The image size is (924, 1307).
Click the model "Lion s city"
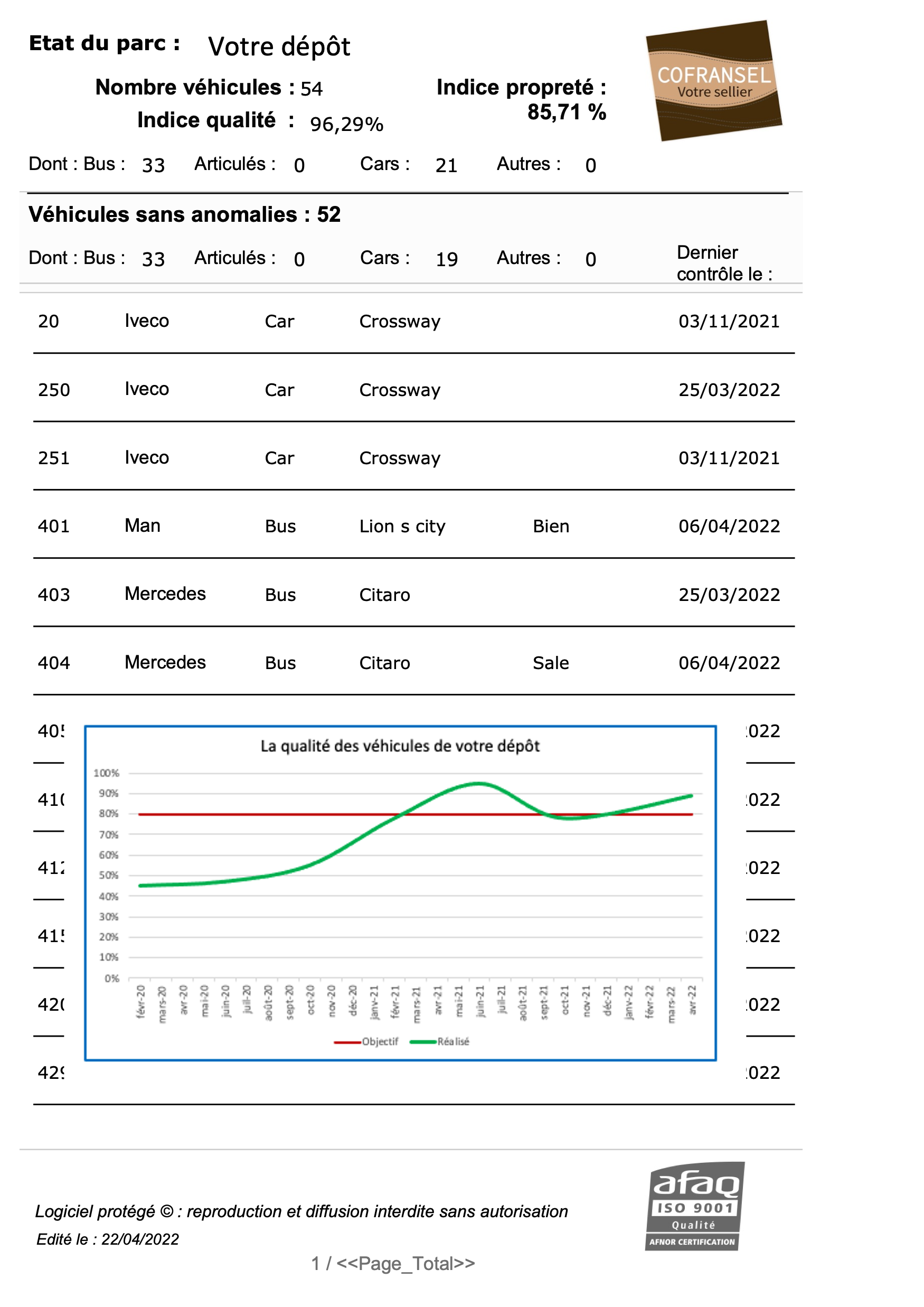tap(402, 526)
